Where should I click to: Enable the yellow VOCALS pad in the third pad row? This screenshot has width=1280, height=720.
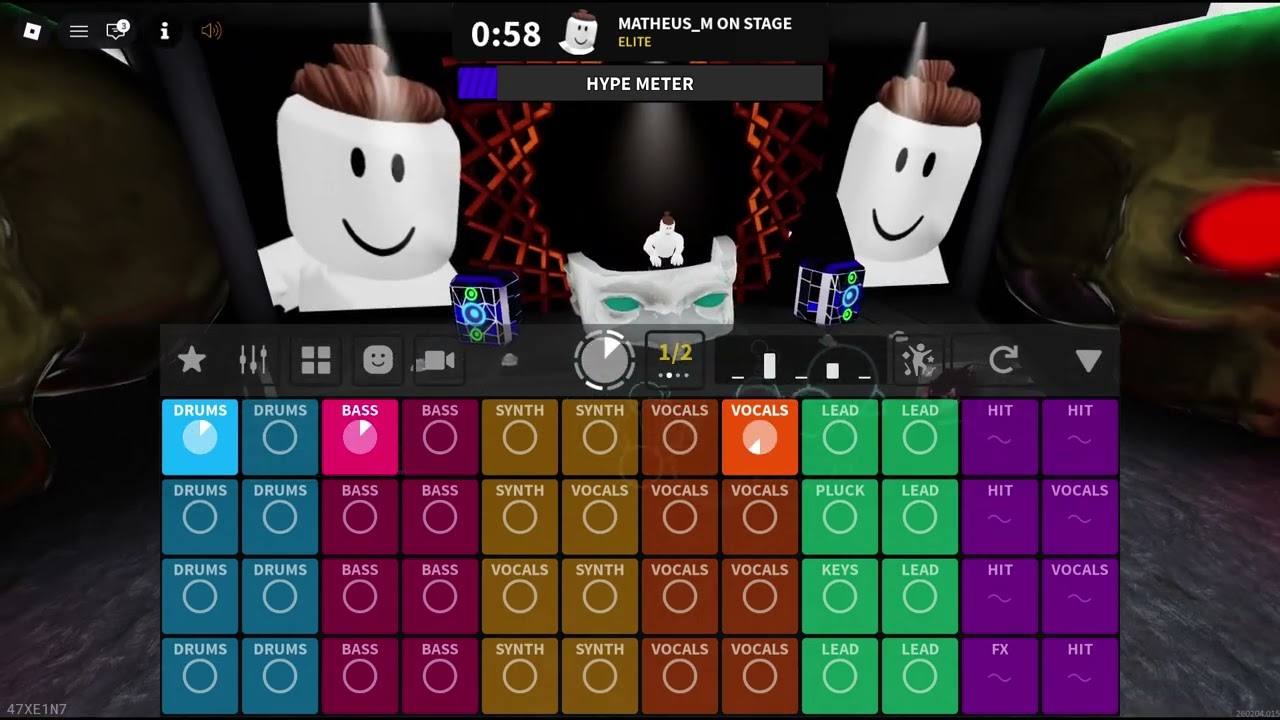coord(520,596)
